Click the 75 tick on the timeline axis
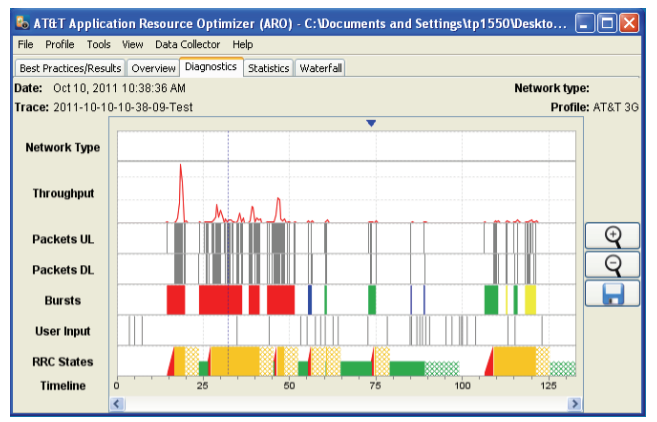The width and height of the screenshot is (657, 422). click(x=375, y=386)
